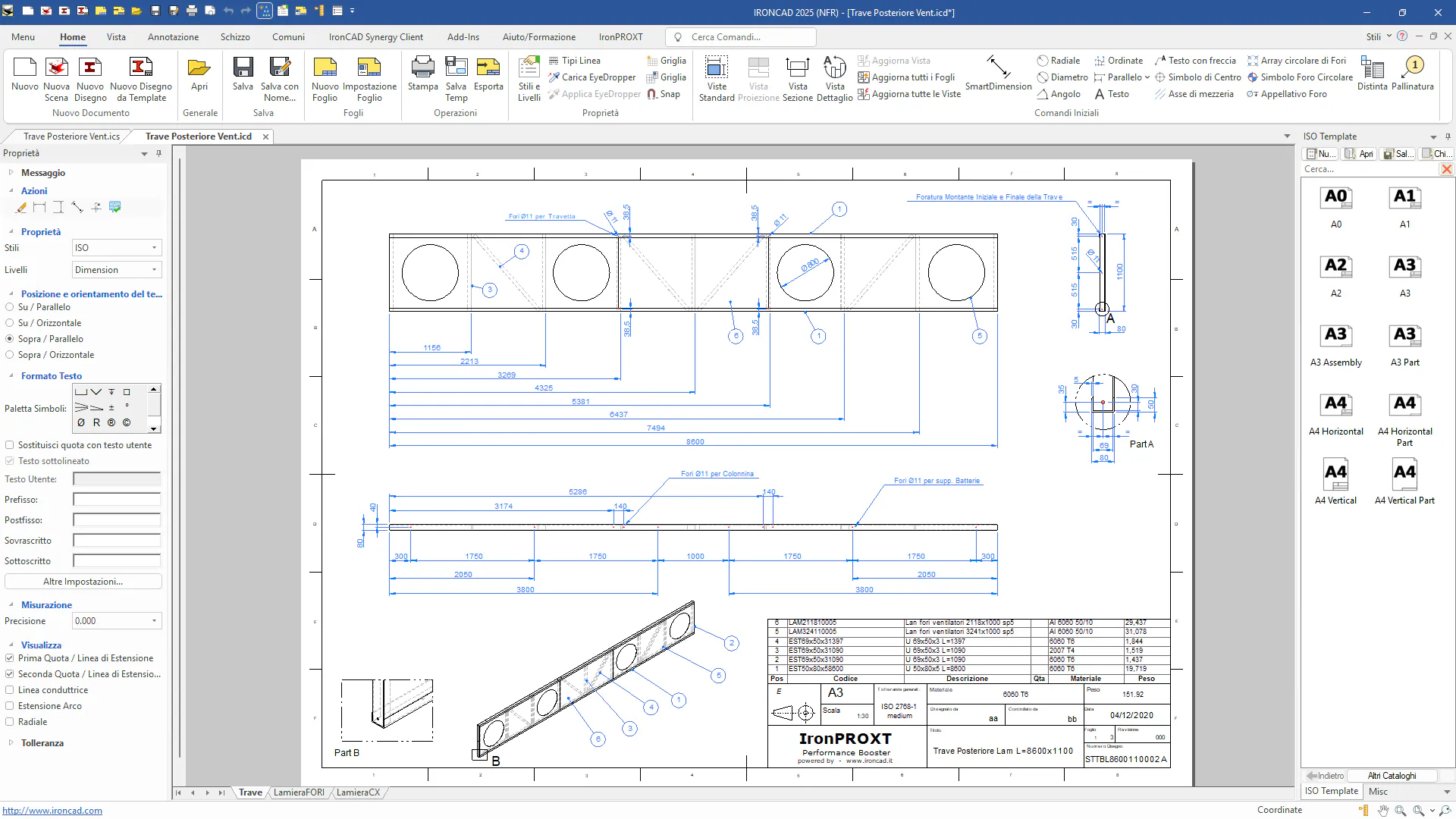The height and width of the screenshot is (819, 1456).
Task: Open a file with Apri
Action: [x=199, y=74]
